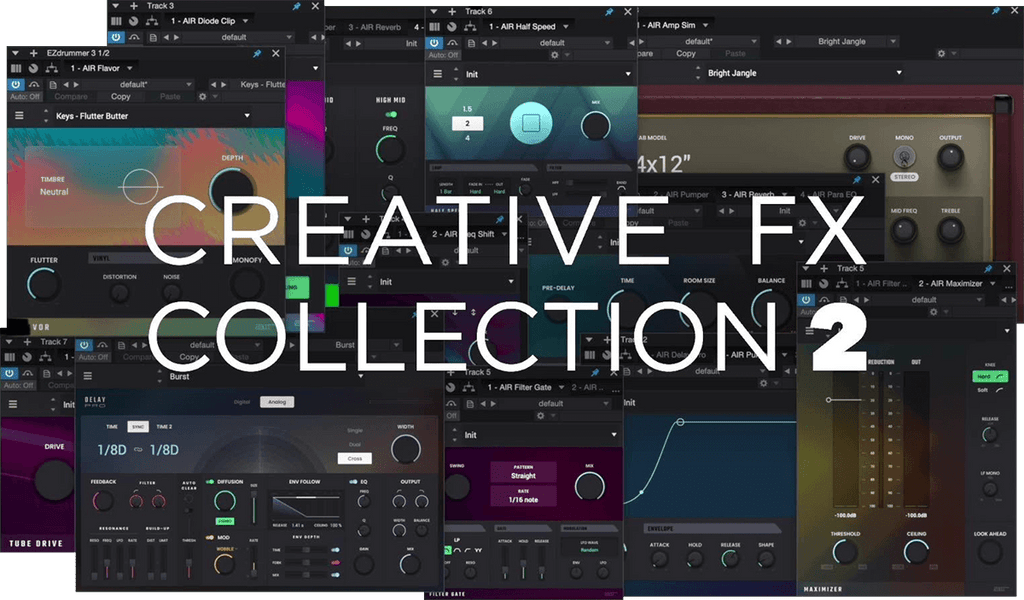This screenshot has width=1024, height=600.
Task: Pin the Track 3 window
Action: point(296,6)
